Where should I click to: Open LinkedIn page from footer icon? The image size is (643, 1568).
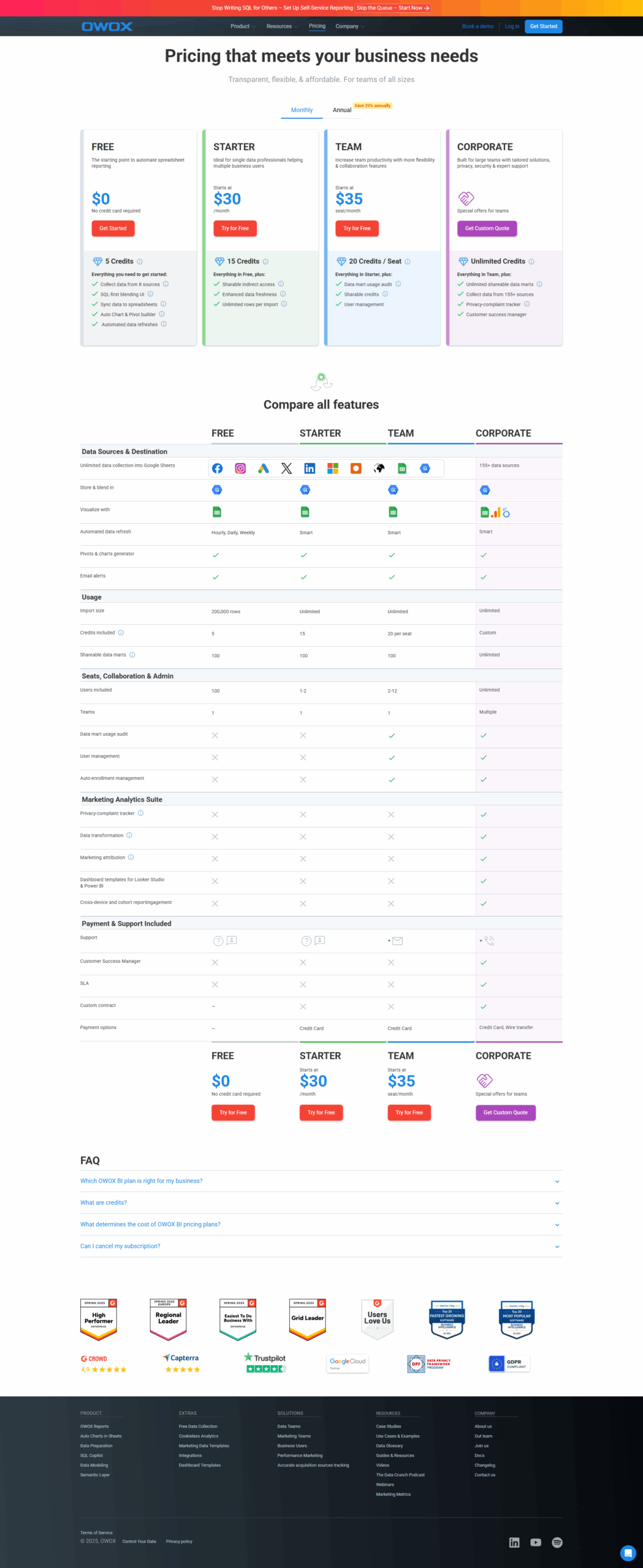514,1542
